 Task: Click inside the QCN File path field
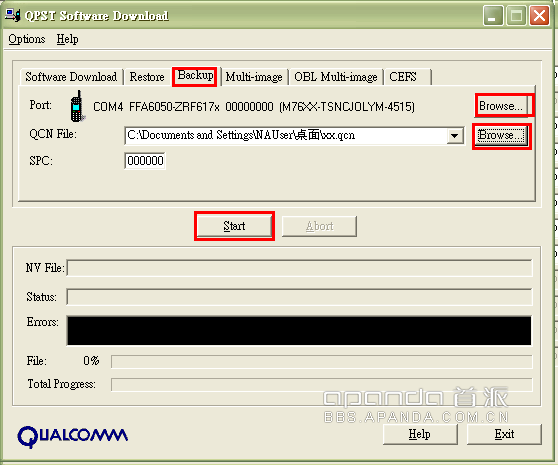click(286, 136)
